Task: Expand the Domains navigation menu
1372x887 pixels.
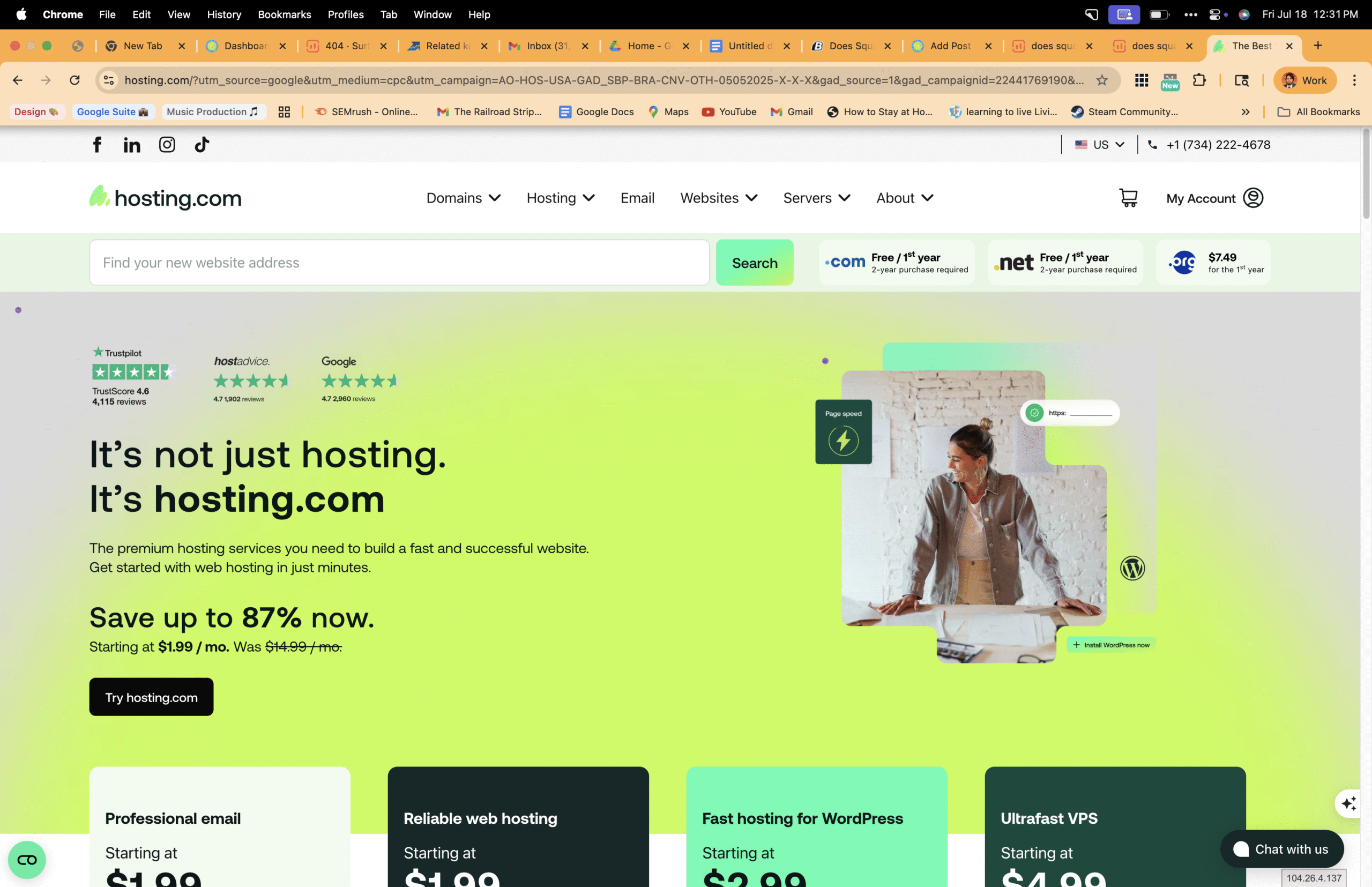Action: [463, 198]
